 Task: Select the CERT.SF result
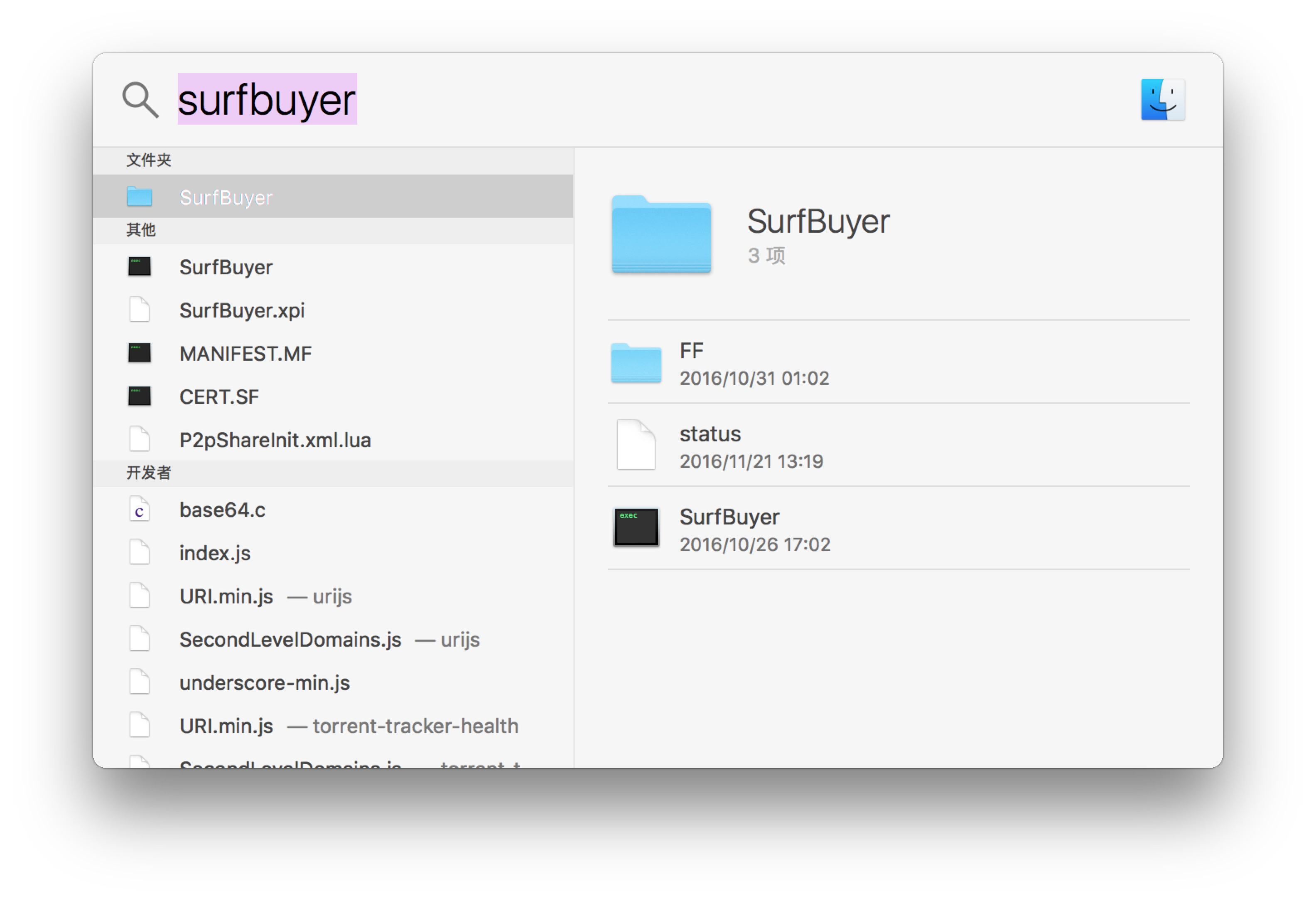pos(219,396)
